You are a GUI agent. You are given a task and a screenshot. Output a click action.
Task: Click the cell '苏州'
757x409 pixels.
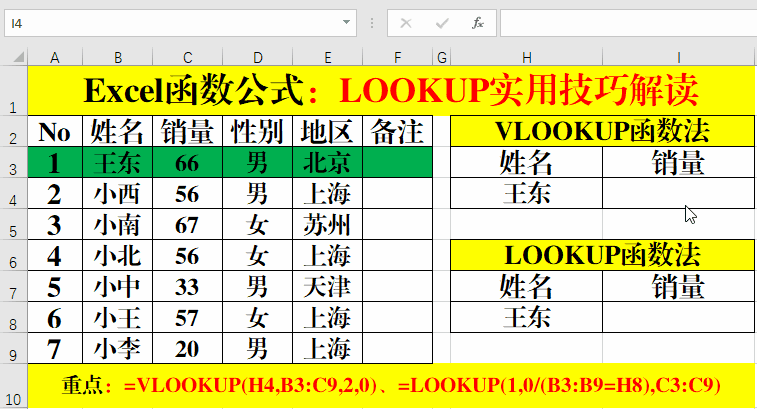tap(328, 224)
